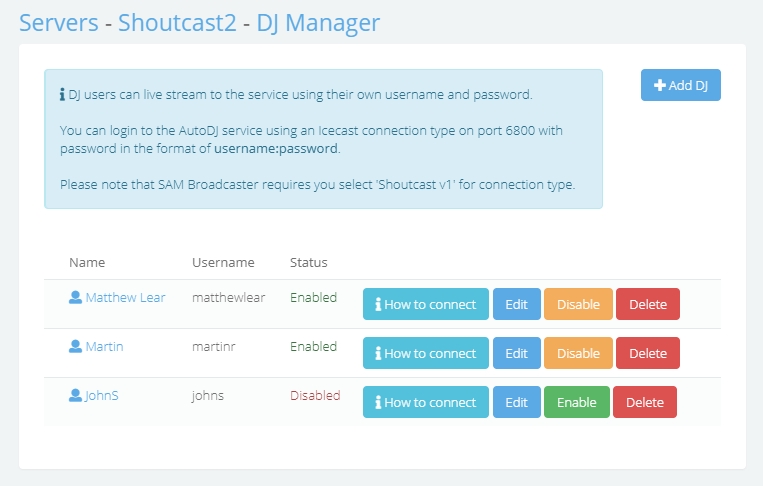Image resolution: width=763 pixels, height=486 pixels.
Task: Open How to connect for Martin
Action: pyautogui.click(x=426, y=353)
